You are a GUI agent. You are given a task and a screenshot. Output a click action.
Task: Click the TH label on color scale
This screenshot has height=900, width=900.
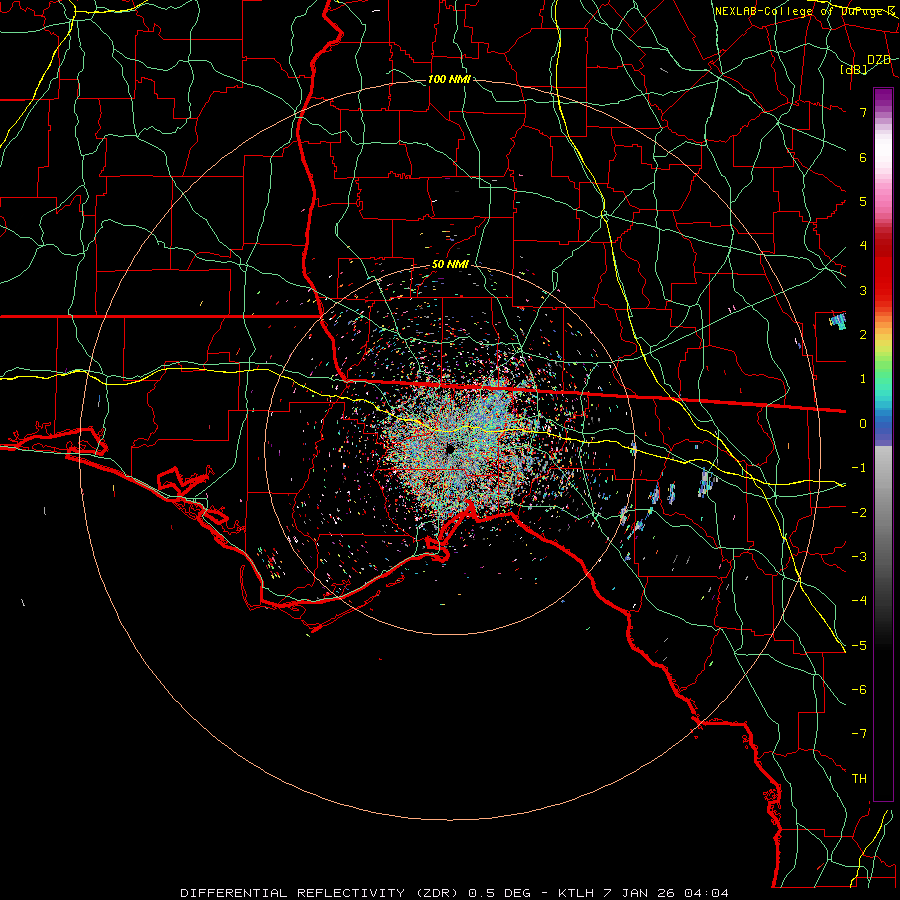pyautogui.click(x=859, y=779)
